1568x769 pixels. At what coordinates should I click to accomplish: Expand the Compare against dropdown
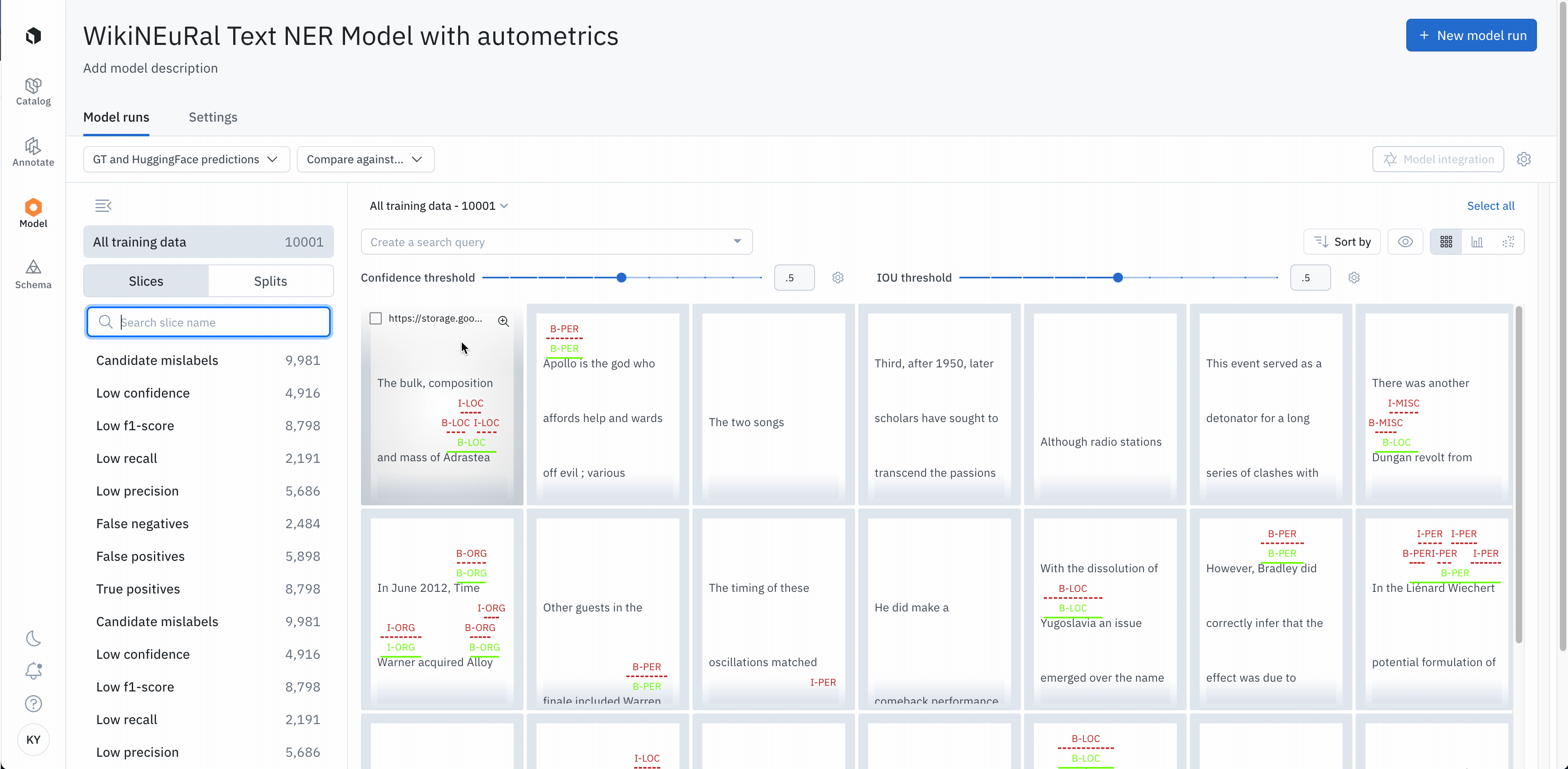tap(365, 160)
